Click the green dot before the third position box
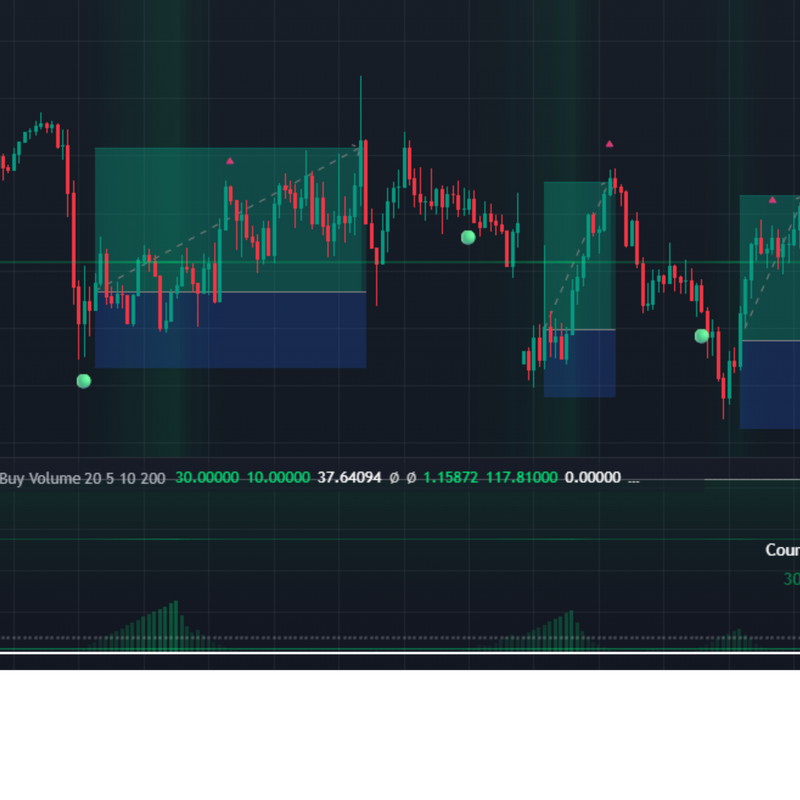 pyautogui.click(x=702, y=336)
